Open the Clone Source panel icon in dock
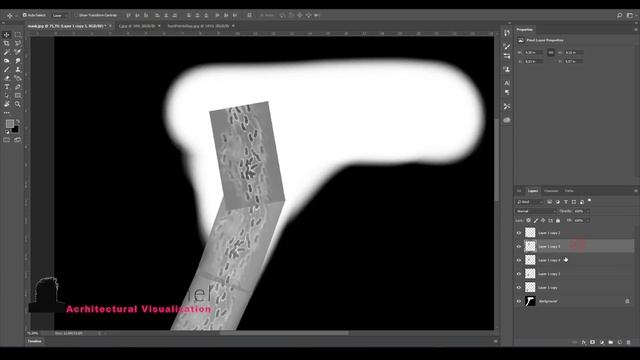Viewport: 640px width, 360px height. coord(507,69)
